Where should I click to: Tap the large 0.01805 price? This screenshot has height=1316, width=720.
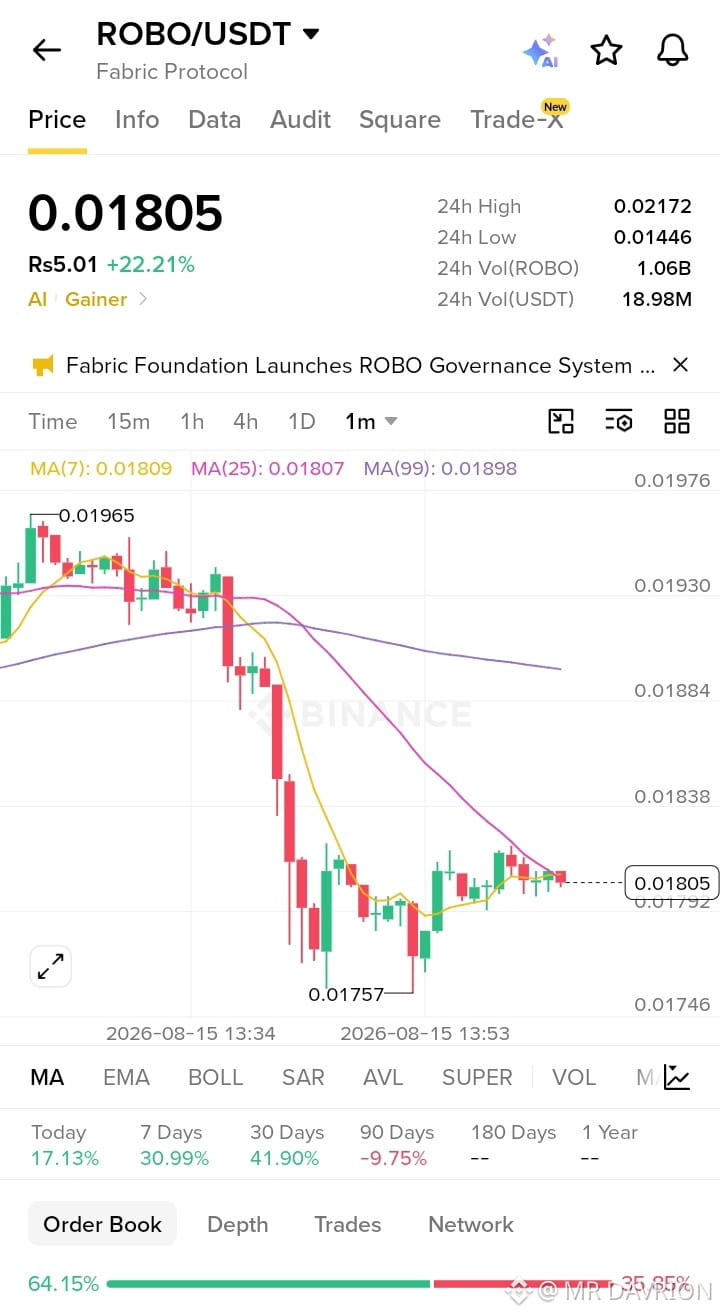pos(125,213)
